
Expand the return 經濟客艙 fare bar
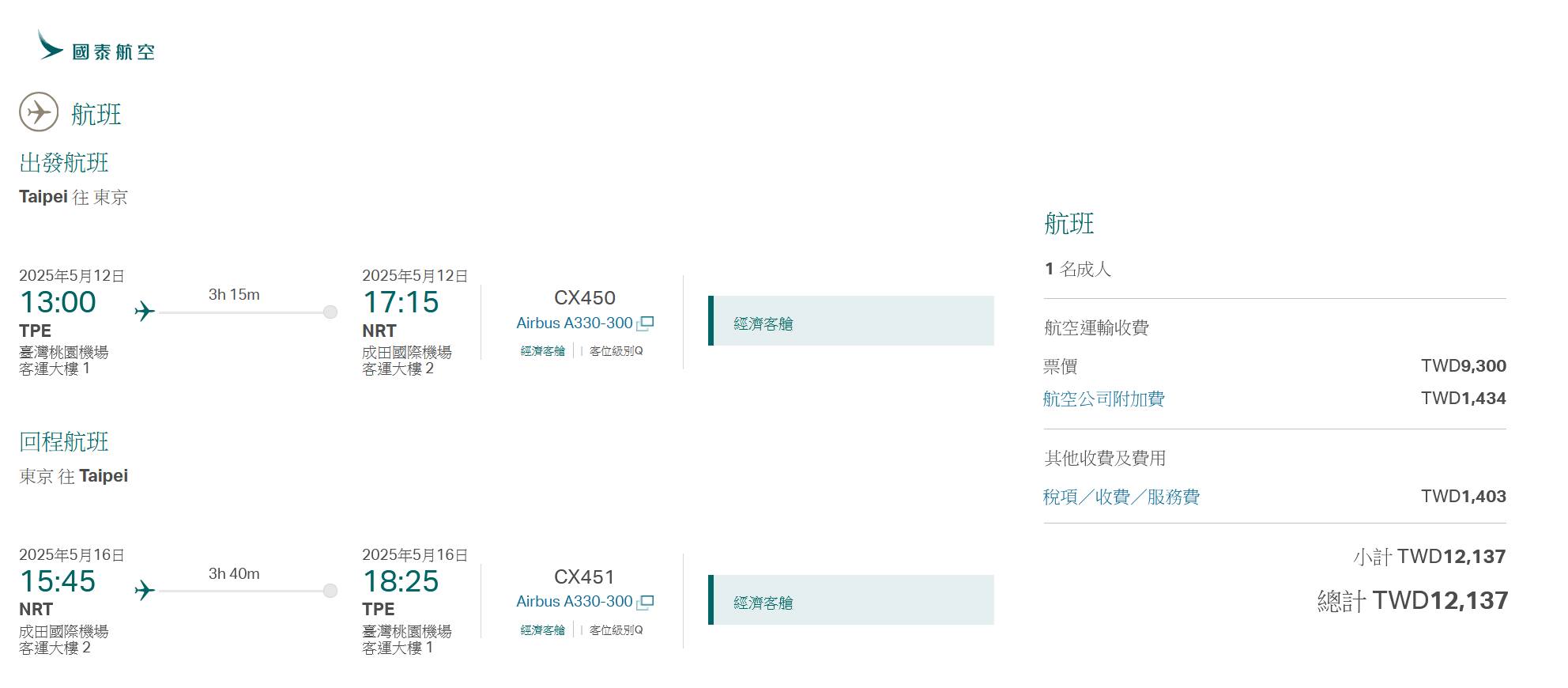[852, 600]
